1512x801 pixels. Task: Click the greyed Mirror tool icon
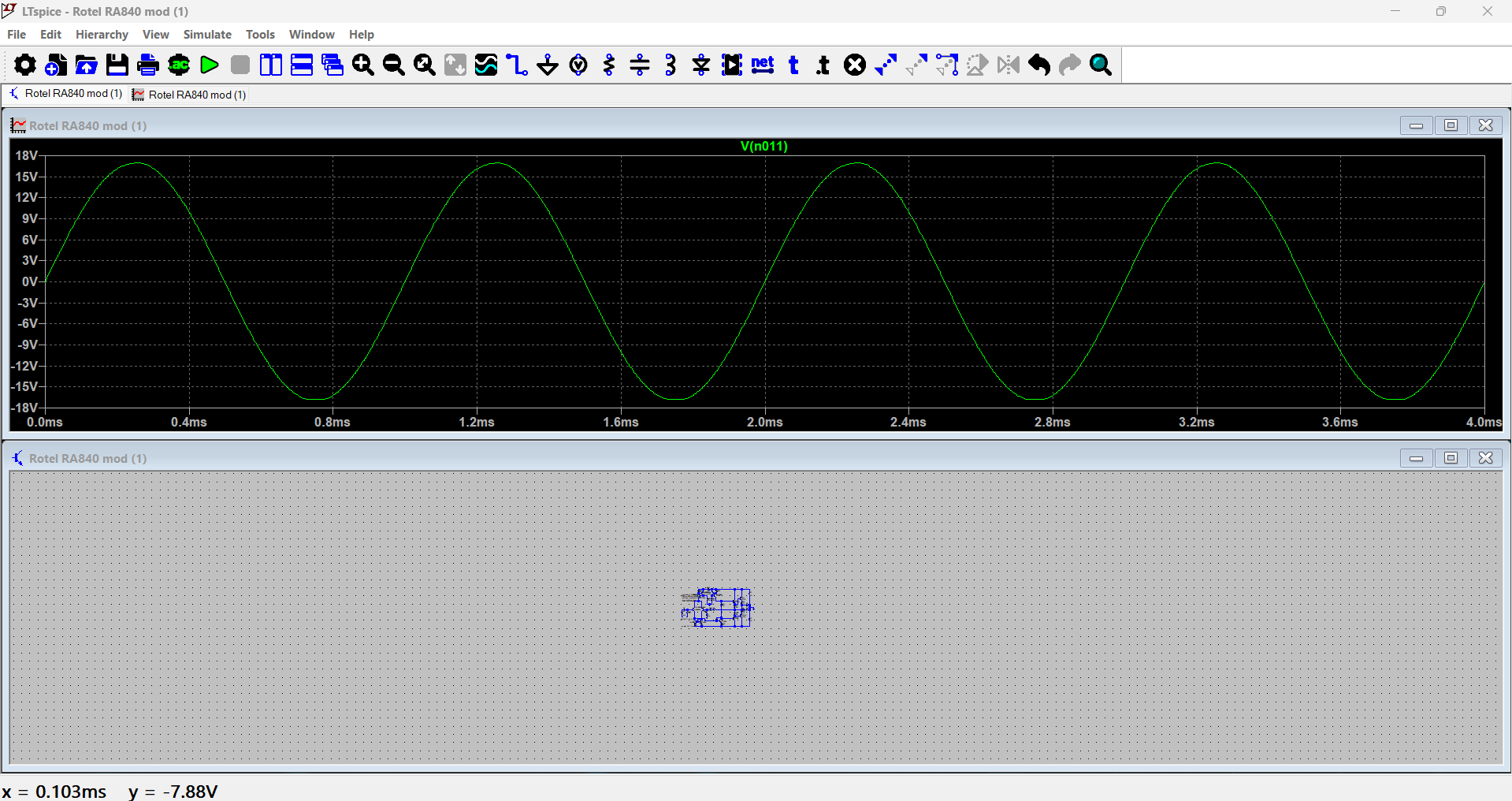[1009, 65]
